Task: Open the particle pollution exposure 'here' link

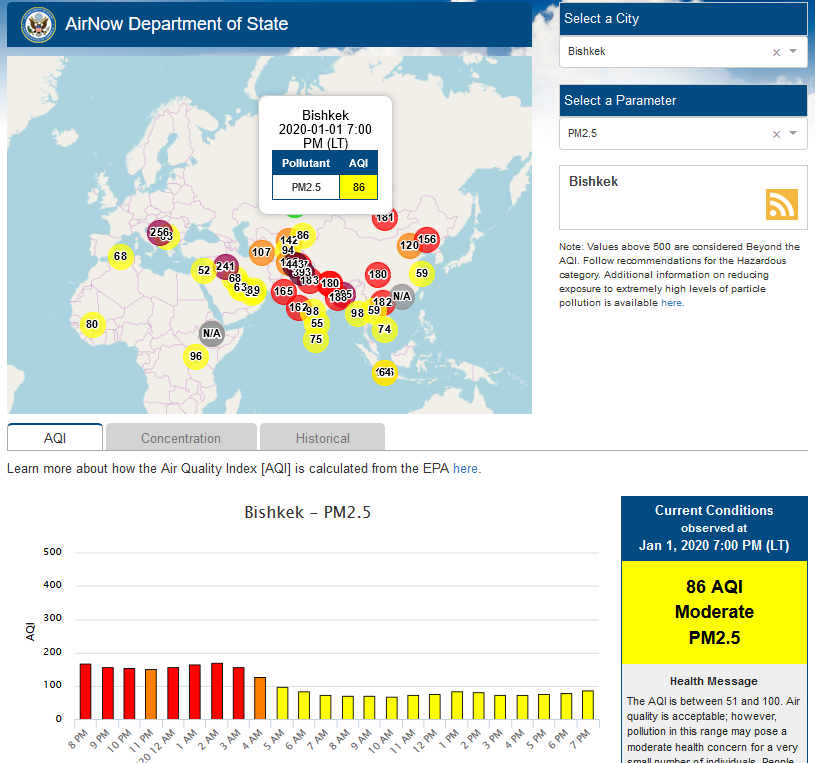Action: pos(671,302)
